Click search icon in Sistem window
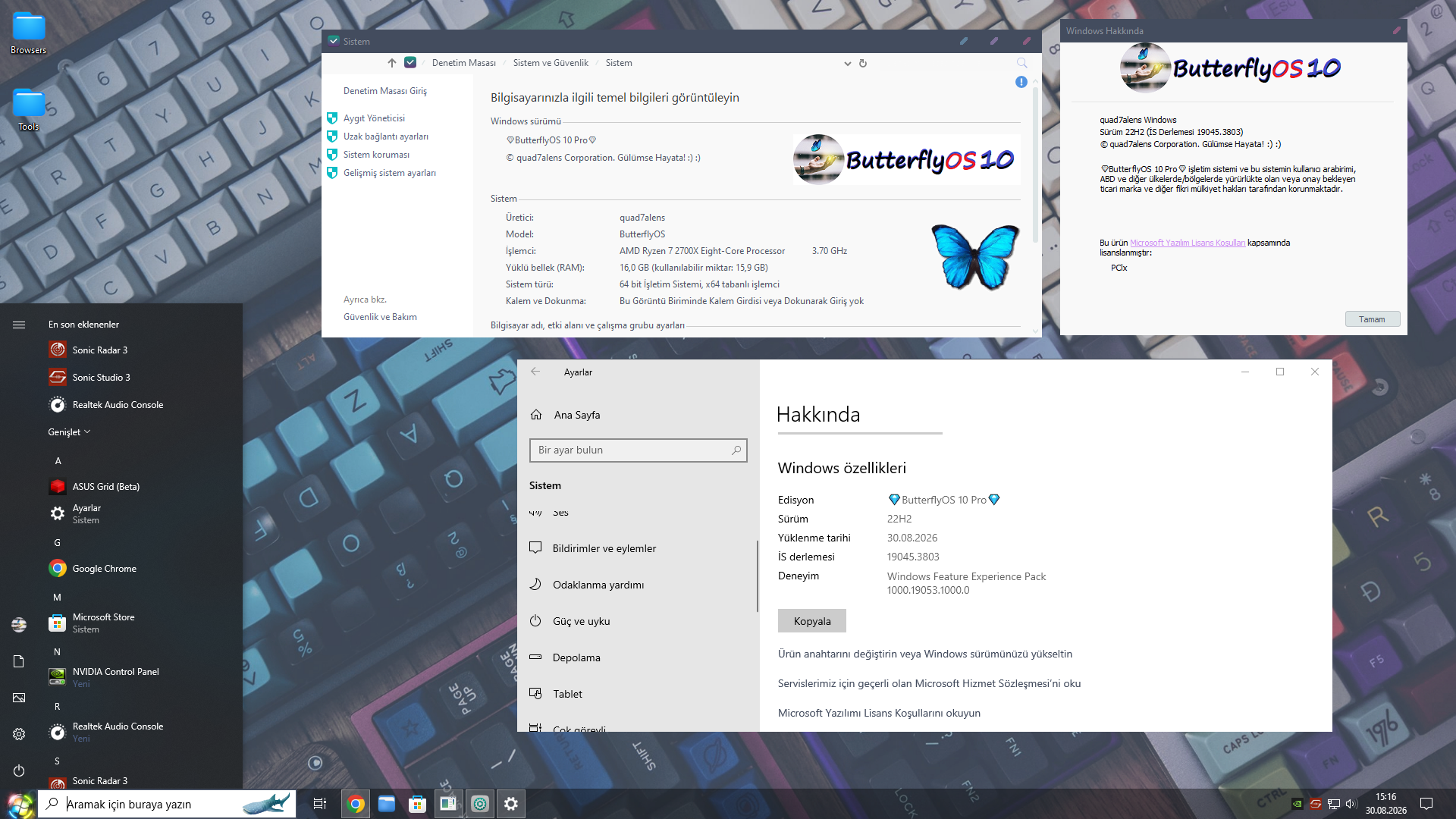Screen dimensions: 1456x819 click(1021, 63)
